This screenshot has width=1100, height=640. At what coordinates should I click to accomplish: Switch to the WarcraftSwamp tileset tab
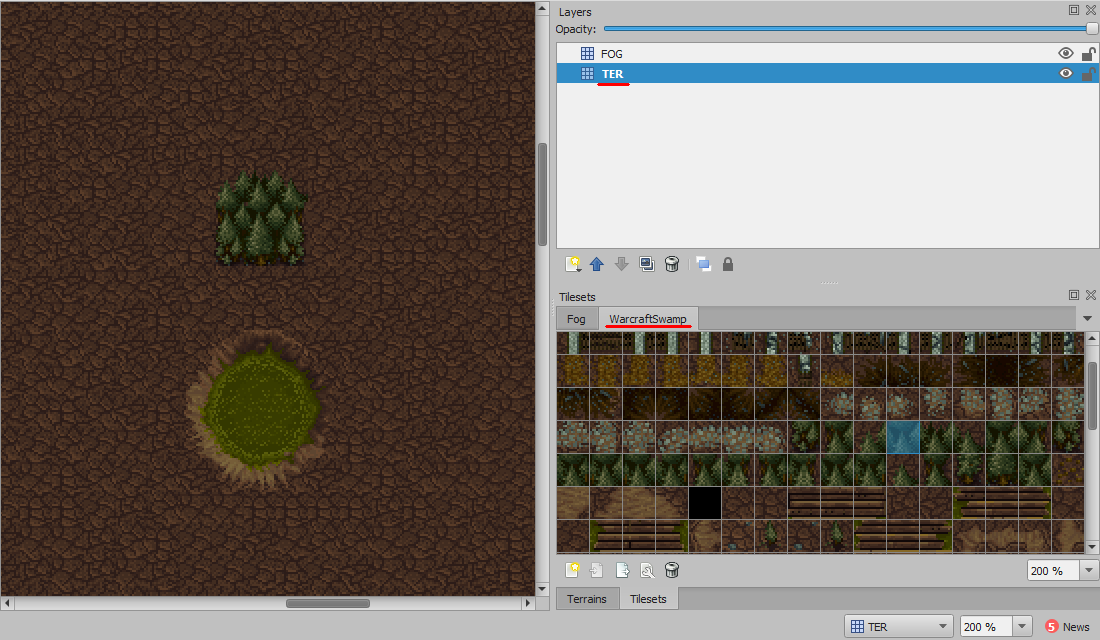648,319
